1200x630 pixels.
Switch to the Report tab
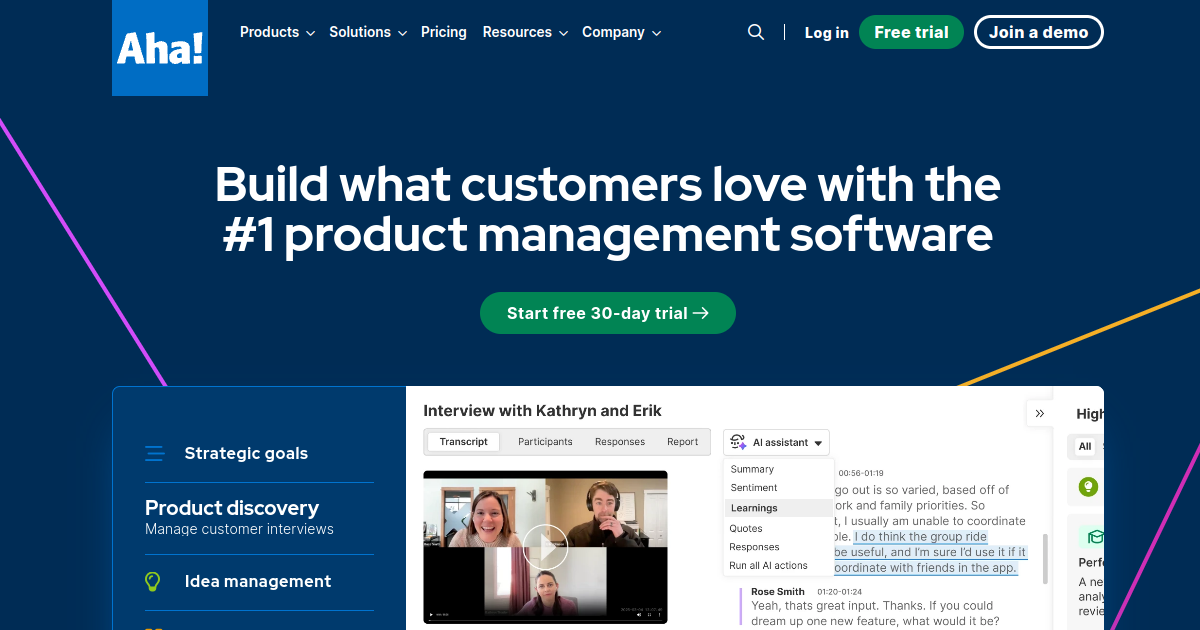click(683, 442)
